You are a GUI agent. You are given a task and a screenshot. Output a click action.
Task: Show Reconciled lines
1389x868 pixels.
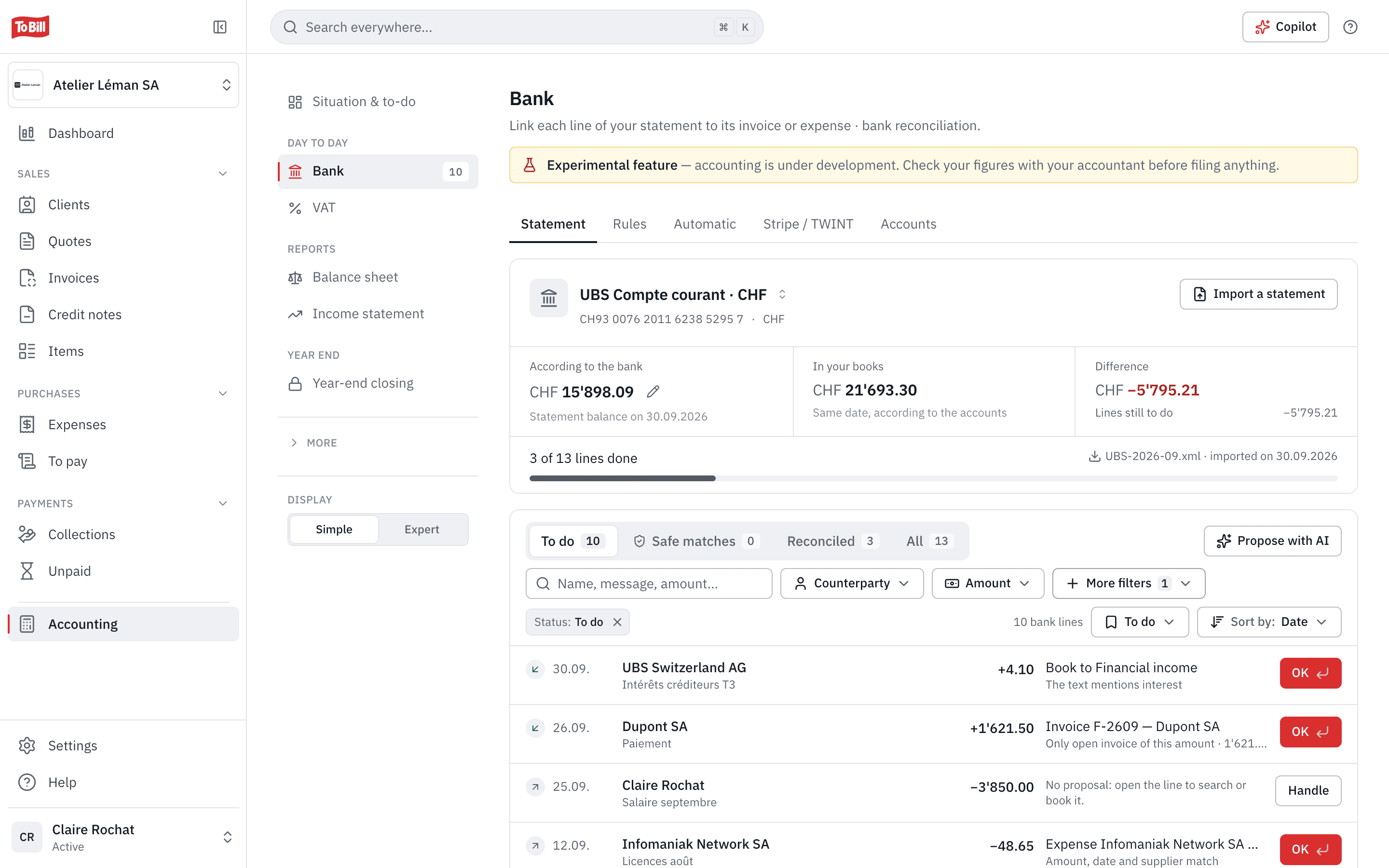coord(832,541)
